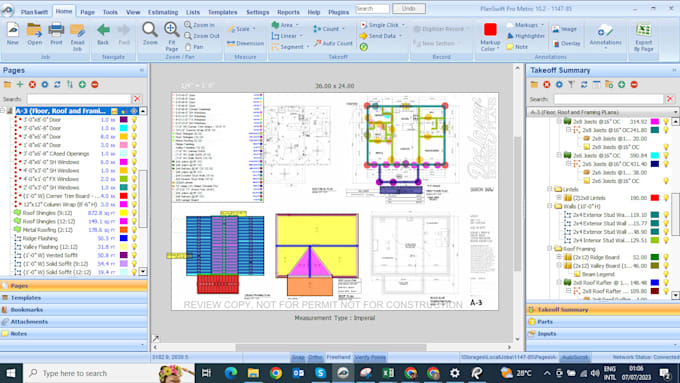Click Zoom In in Zoom/Pan group
The height and width of the screenshot is (383, 680).
199,25
